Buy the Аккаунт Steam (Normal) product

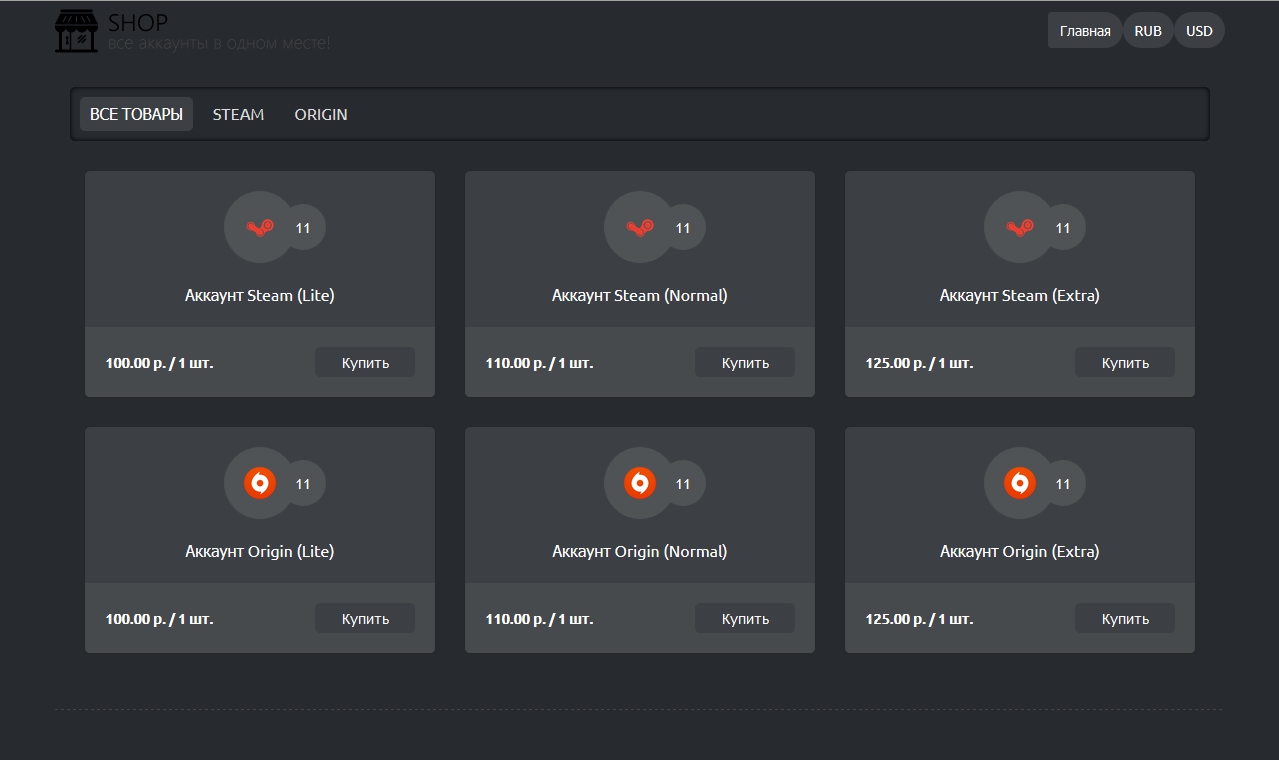click(x=745, y=363)
